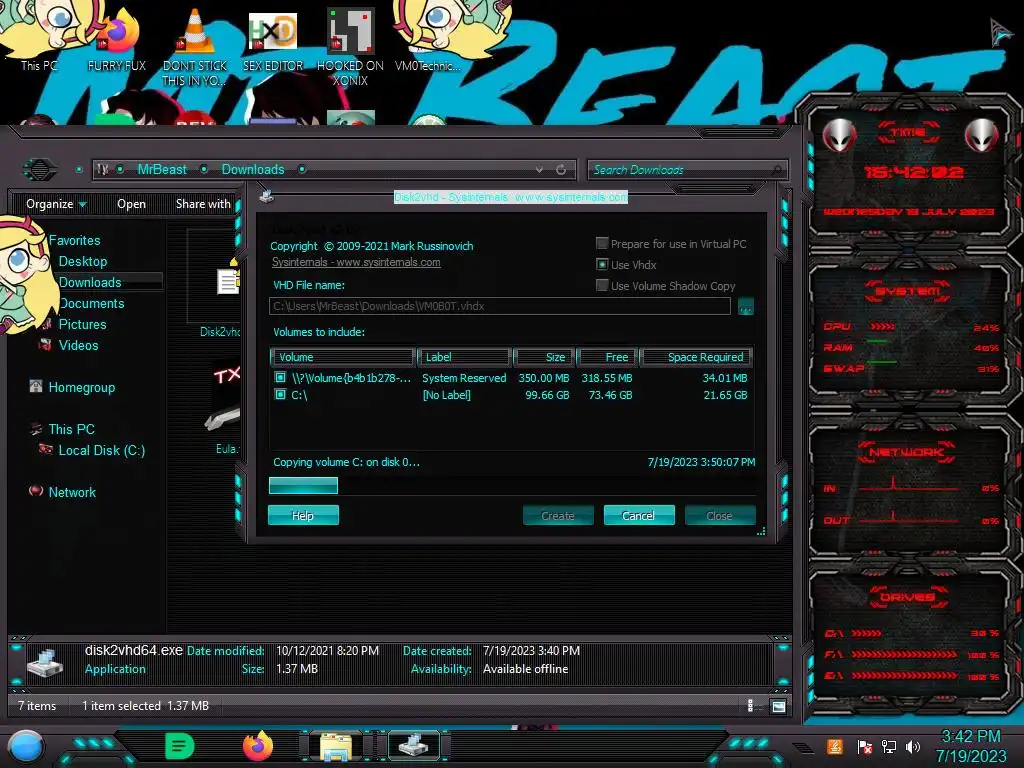Open the HxD editor desktop shortcut

pyautogui.click(x=273, y=39)
